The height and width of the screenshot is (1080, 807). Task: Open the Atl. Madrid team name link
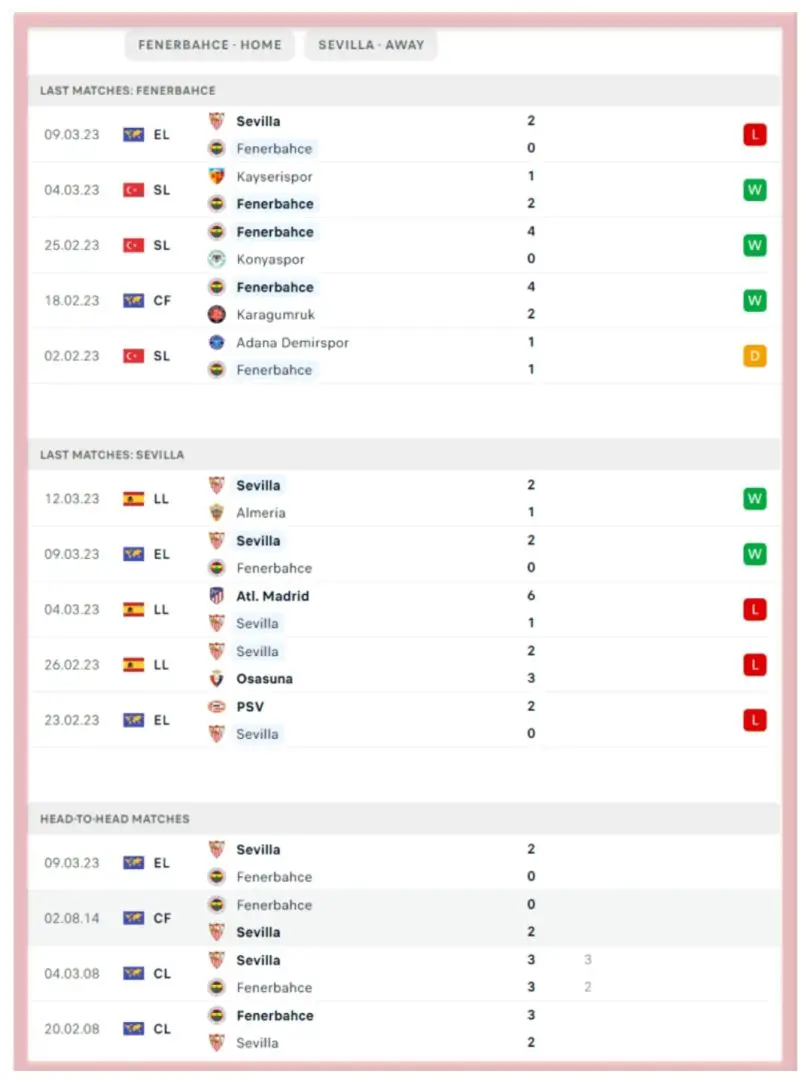tap(272, 596)
